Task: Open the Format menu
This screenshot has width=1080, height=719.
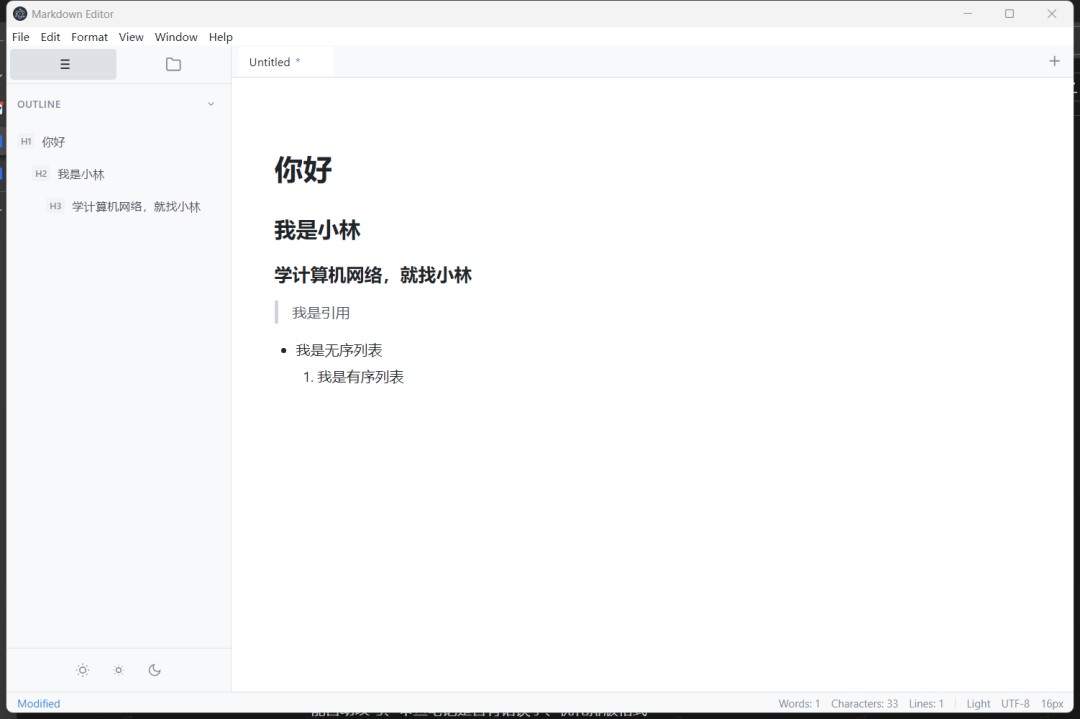Action: click(90, 37)
